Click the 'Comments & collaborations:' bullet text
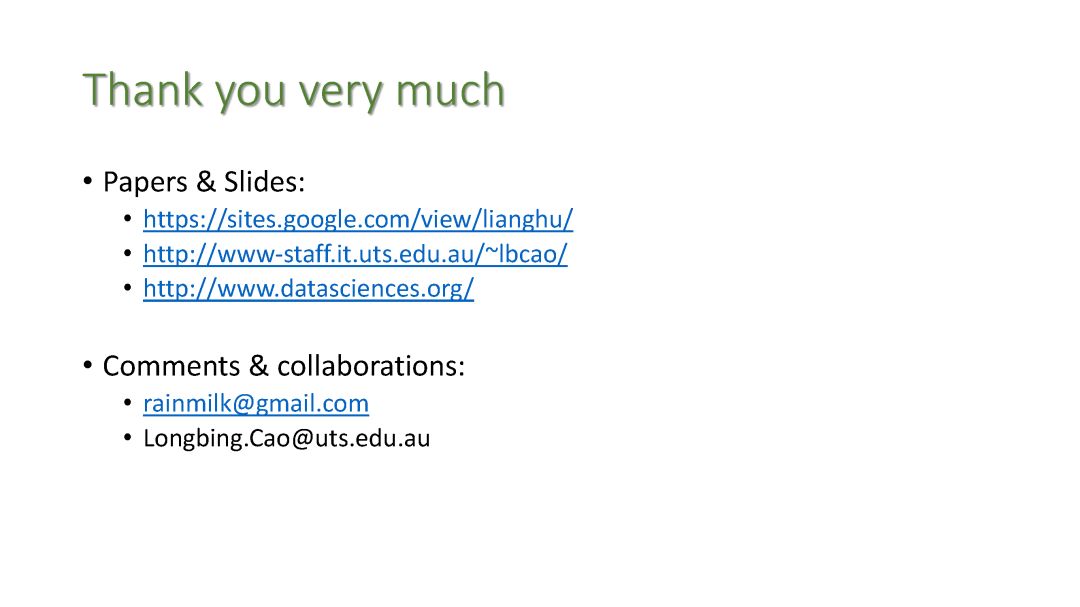The image size is (1080, 607). pos(284,366)
